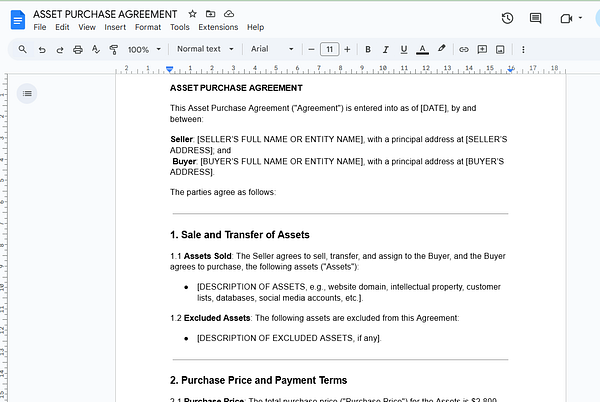Click the font size input field
The image size is (600, 402).
[x=329, y=49]
